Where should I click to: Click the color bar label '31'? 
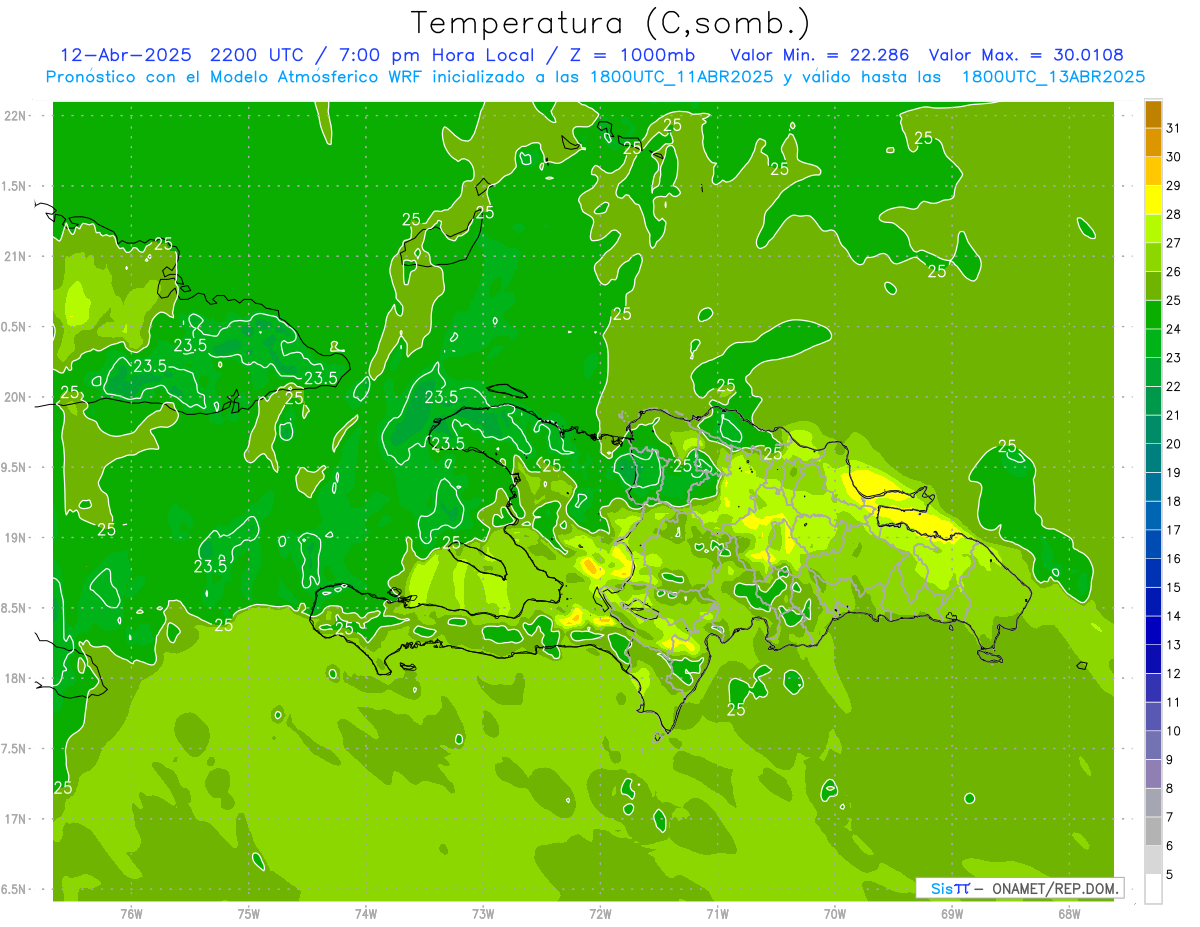[1174, 128]
